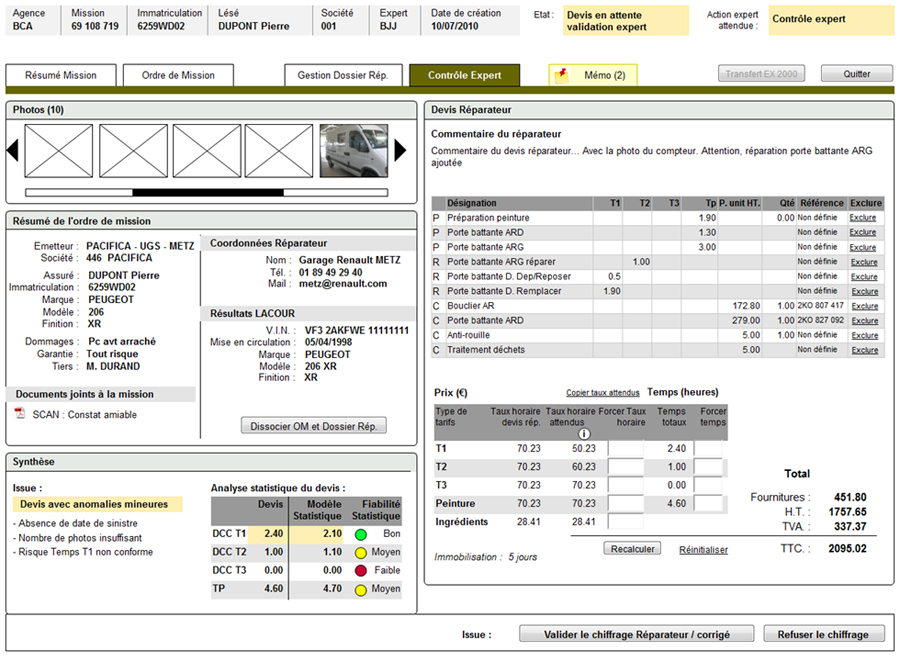This screenshot has width=900, height=662.
Task: Switch to Résumé Mission tab
Action: (61, 75)
